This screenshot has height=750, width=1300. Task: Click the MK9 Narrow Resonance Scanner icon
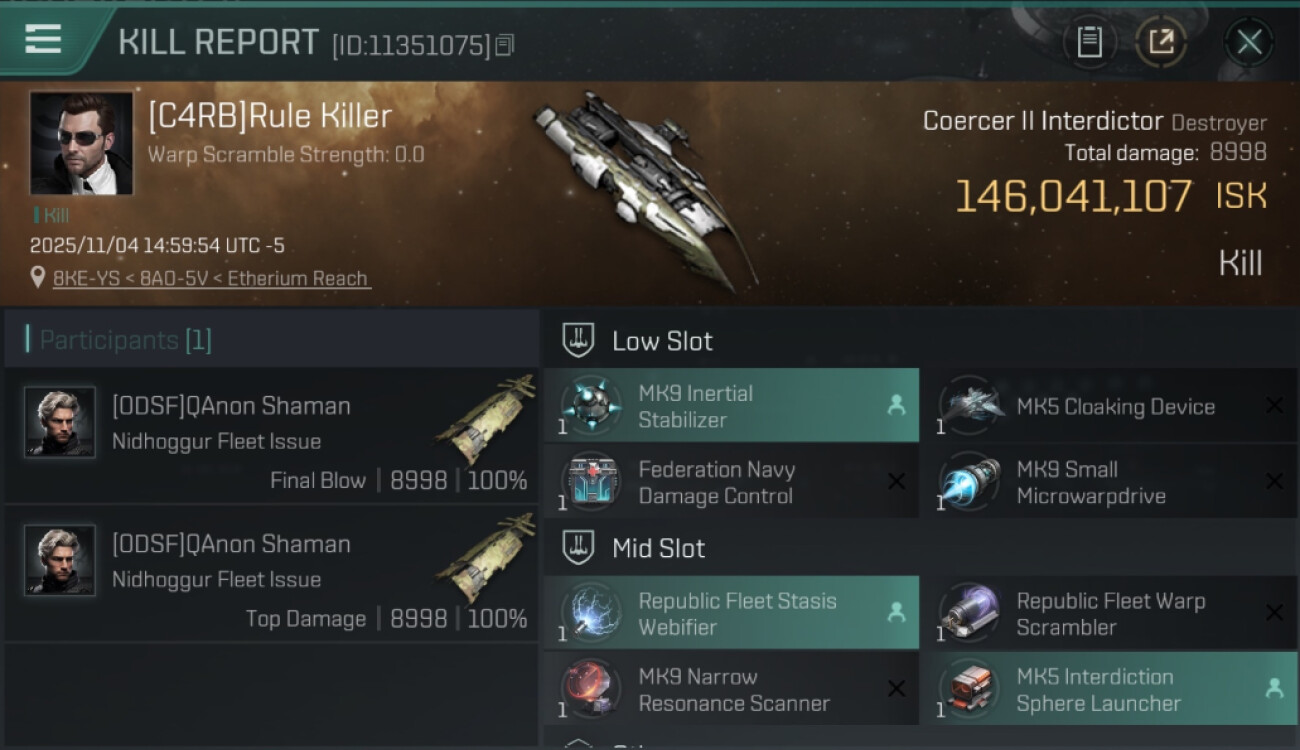pos(590,689)
